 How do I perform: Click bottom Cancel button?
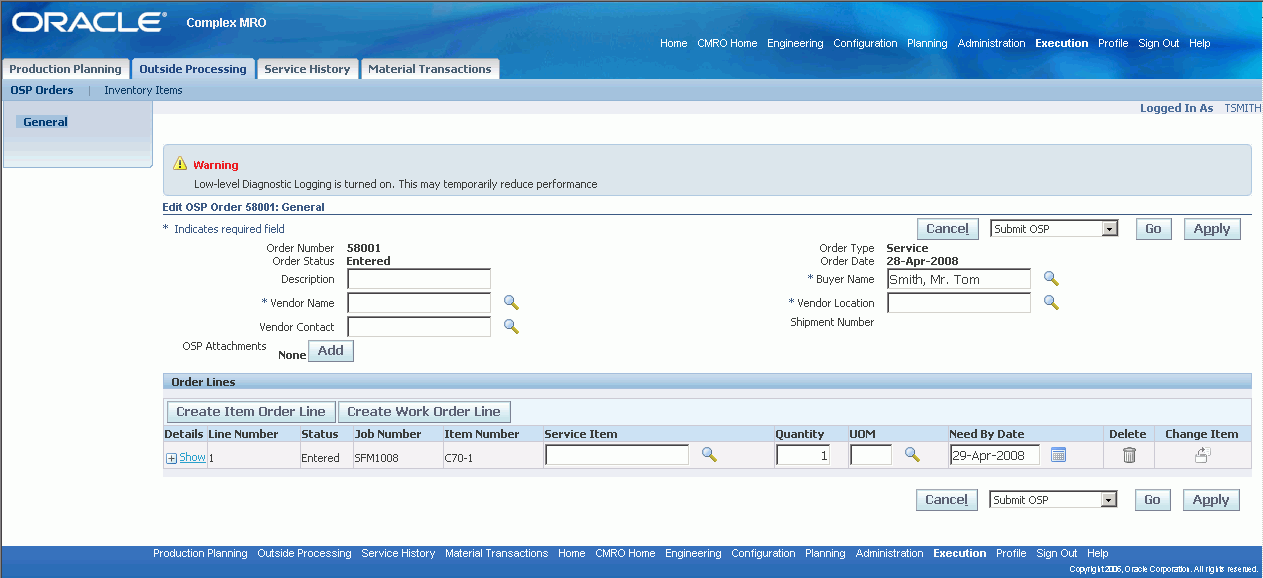[946, 500]
